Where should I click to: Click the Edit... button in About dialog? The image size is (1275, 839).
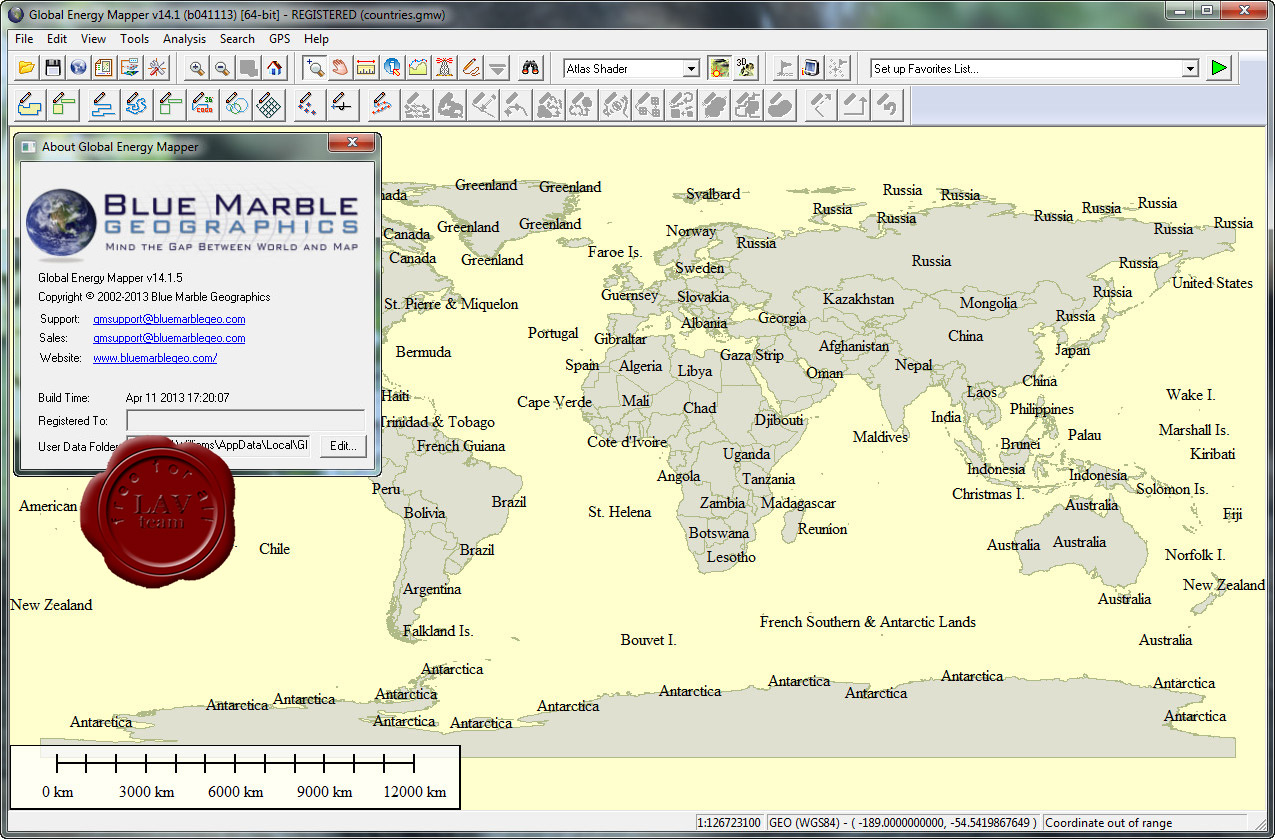pos(343,446)
